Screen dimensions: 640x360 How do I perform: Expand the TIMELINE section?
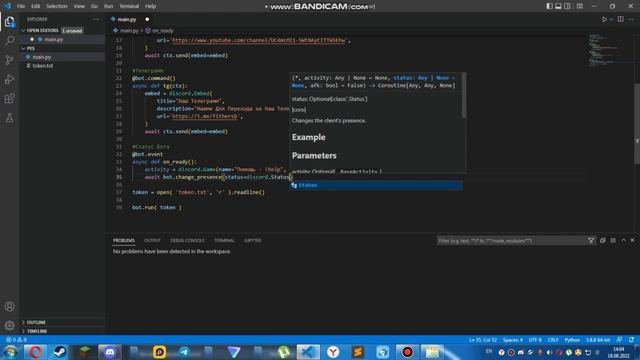(x=37, y=331)
